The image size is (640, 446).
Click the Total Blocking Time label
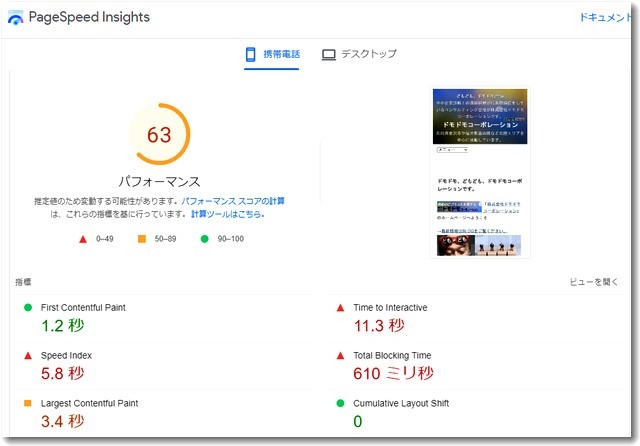point(392,355)
